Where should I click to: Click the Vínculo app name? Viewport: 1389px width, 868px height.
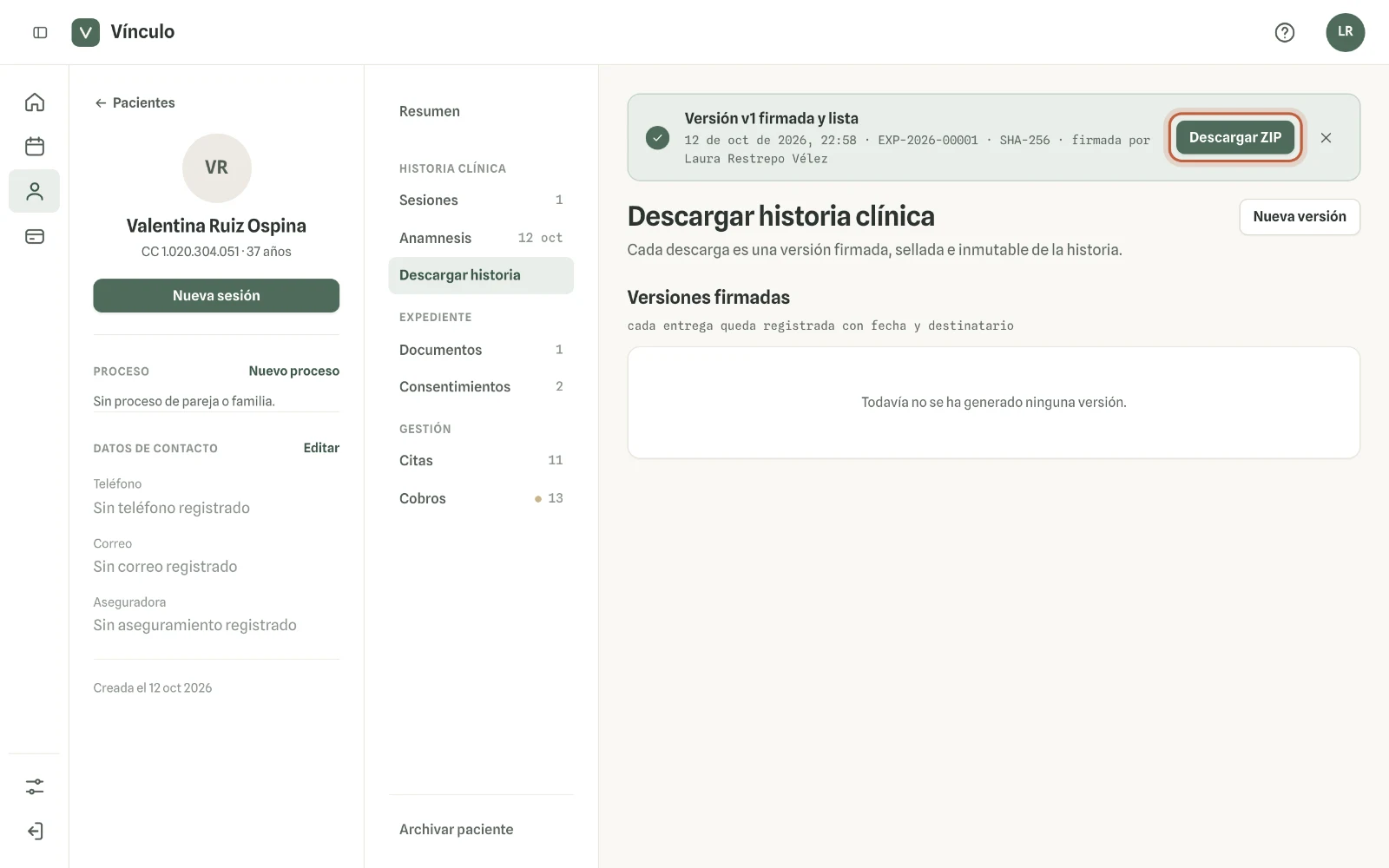[142, 32]
